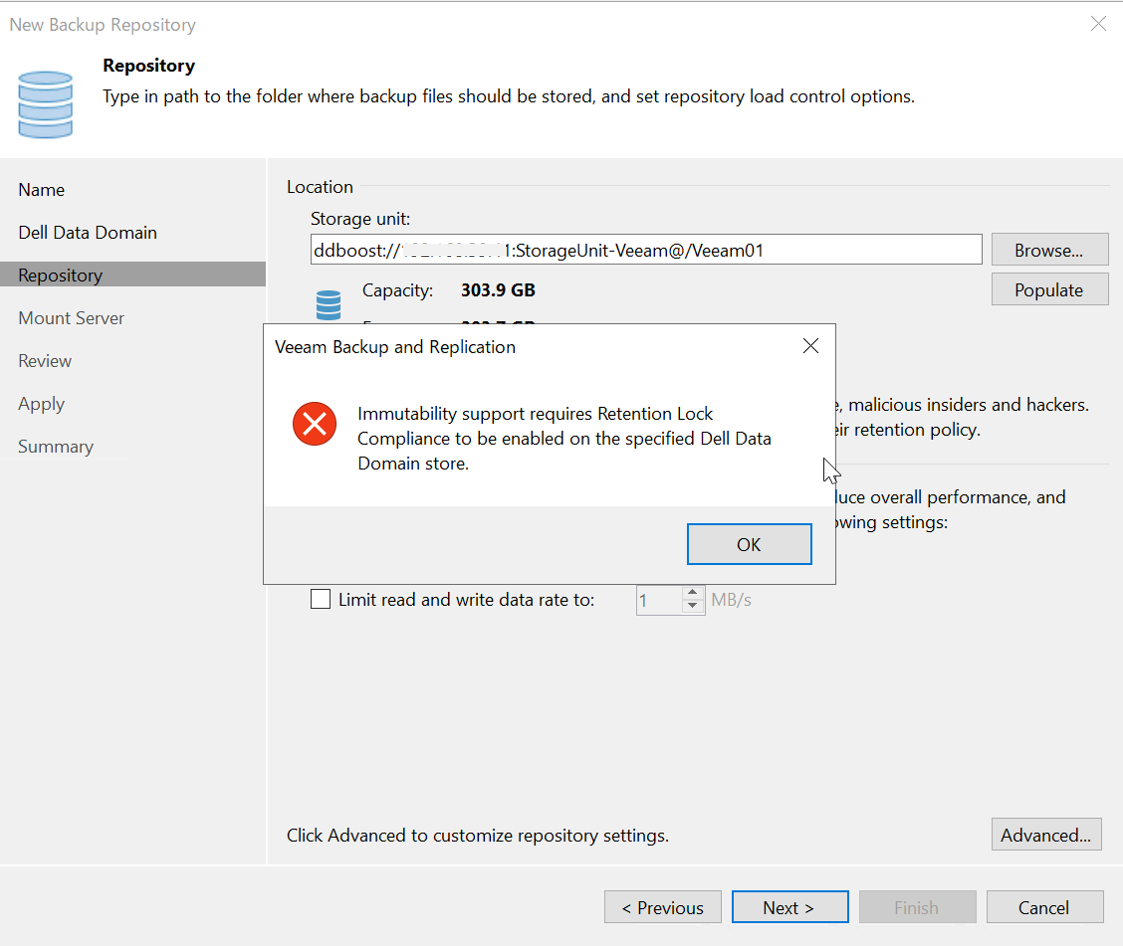Viewport: 1123px width, 946px height.
Task: Select the Review wizard step
Action: tap(44, 361)
